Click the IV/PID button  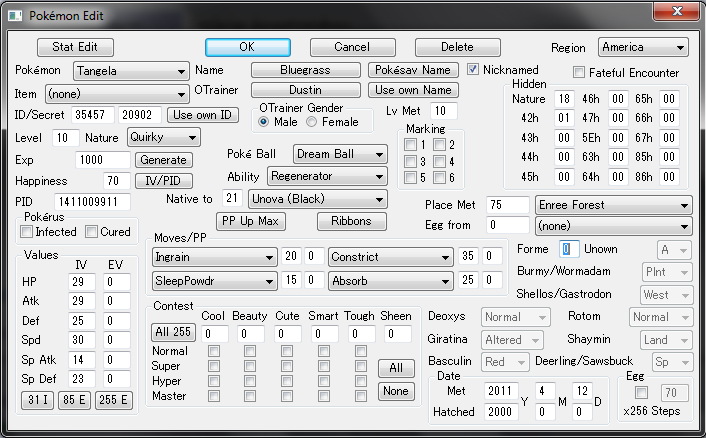(161, 181)
